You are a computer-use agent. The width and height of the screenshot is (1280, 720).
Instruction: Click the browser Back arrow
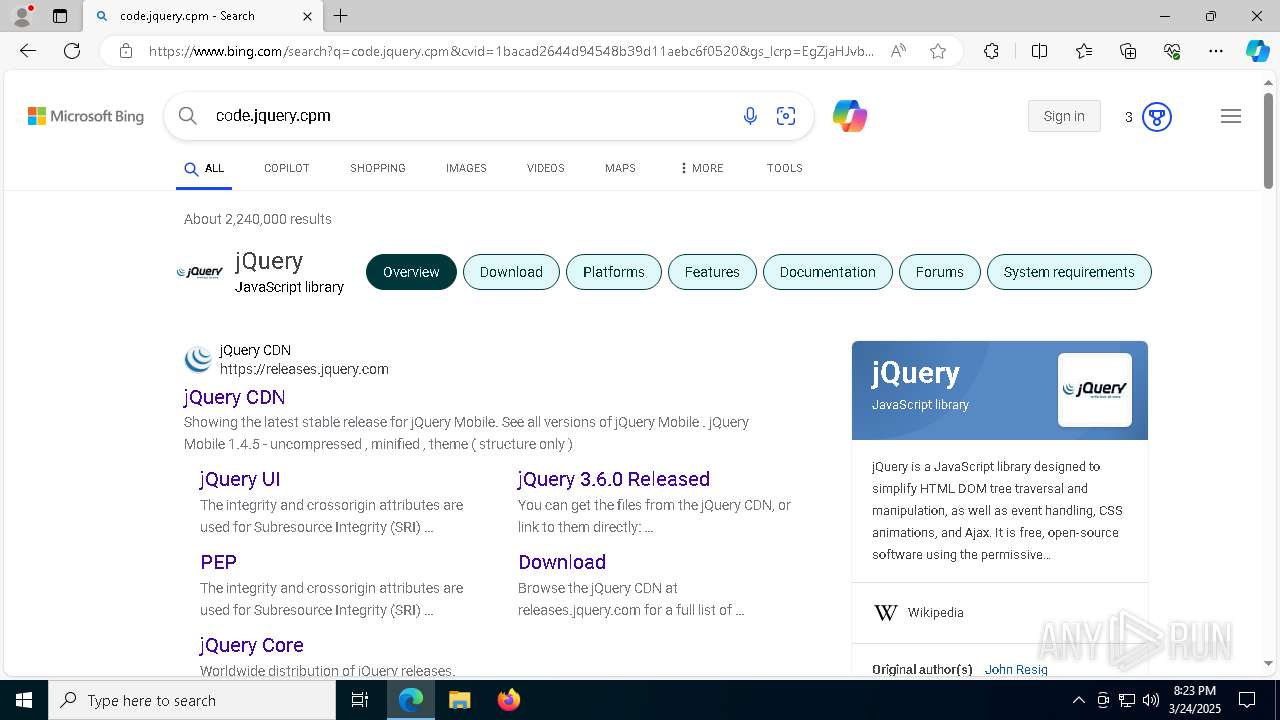pos(28,51)
